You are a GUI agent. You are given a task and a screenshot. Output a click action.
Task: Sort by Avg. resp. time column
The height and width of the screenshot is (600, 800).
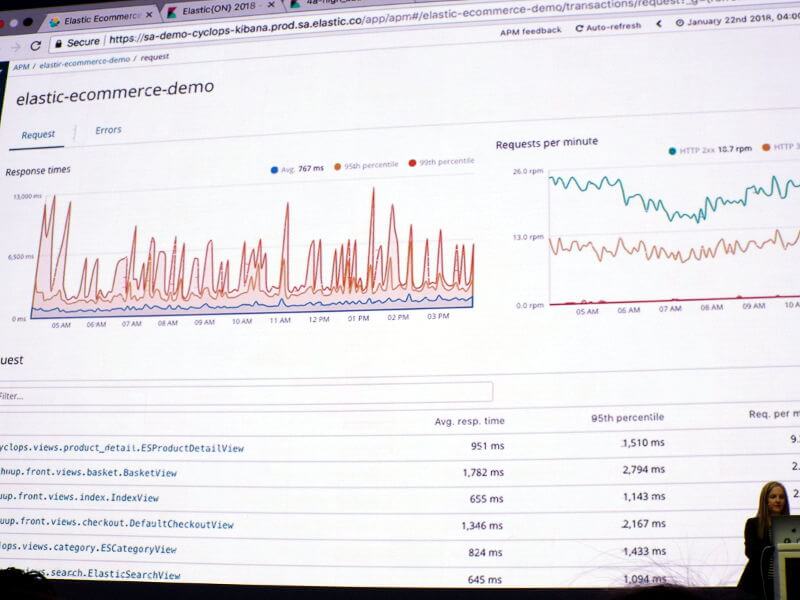pyautogui.click(x=469, y=421)
